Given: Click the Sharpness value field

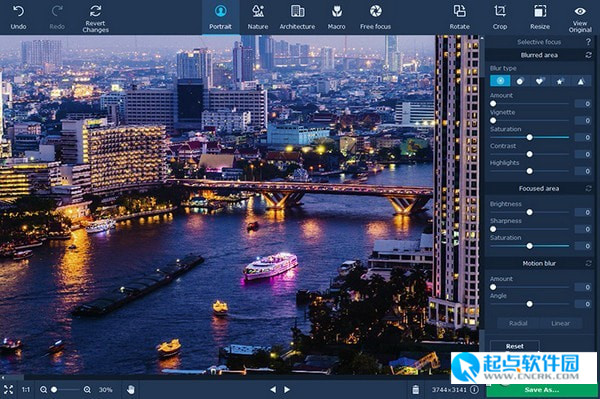Looking at the screenshot, I should coord(583,229).
